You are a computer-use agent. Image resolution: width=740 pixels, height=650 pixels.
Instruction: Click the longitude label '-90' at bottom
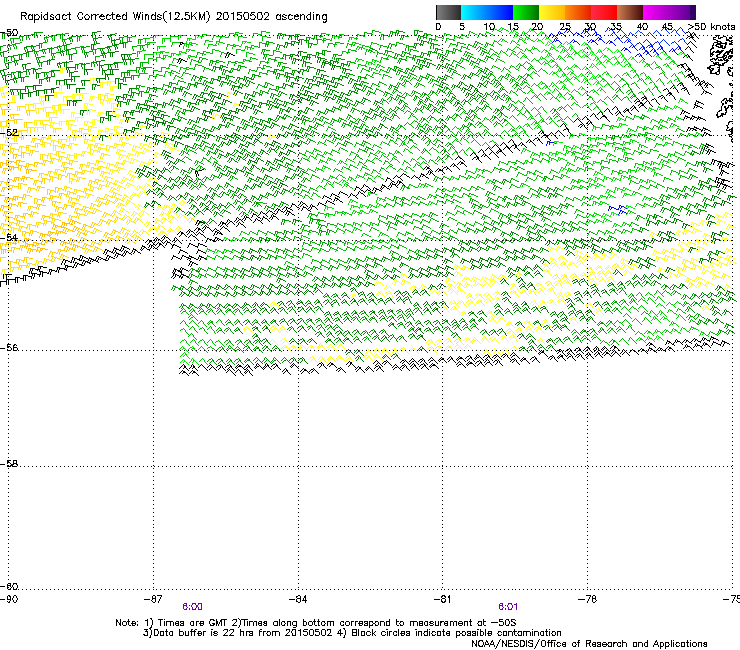point(9,599)
